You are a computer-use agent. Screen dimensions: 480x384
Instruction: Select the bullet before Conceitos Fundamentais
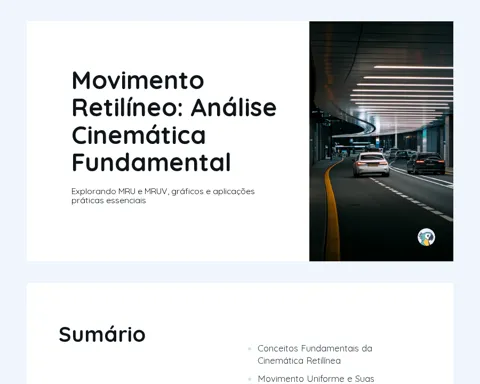[250, 349]
